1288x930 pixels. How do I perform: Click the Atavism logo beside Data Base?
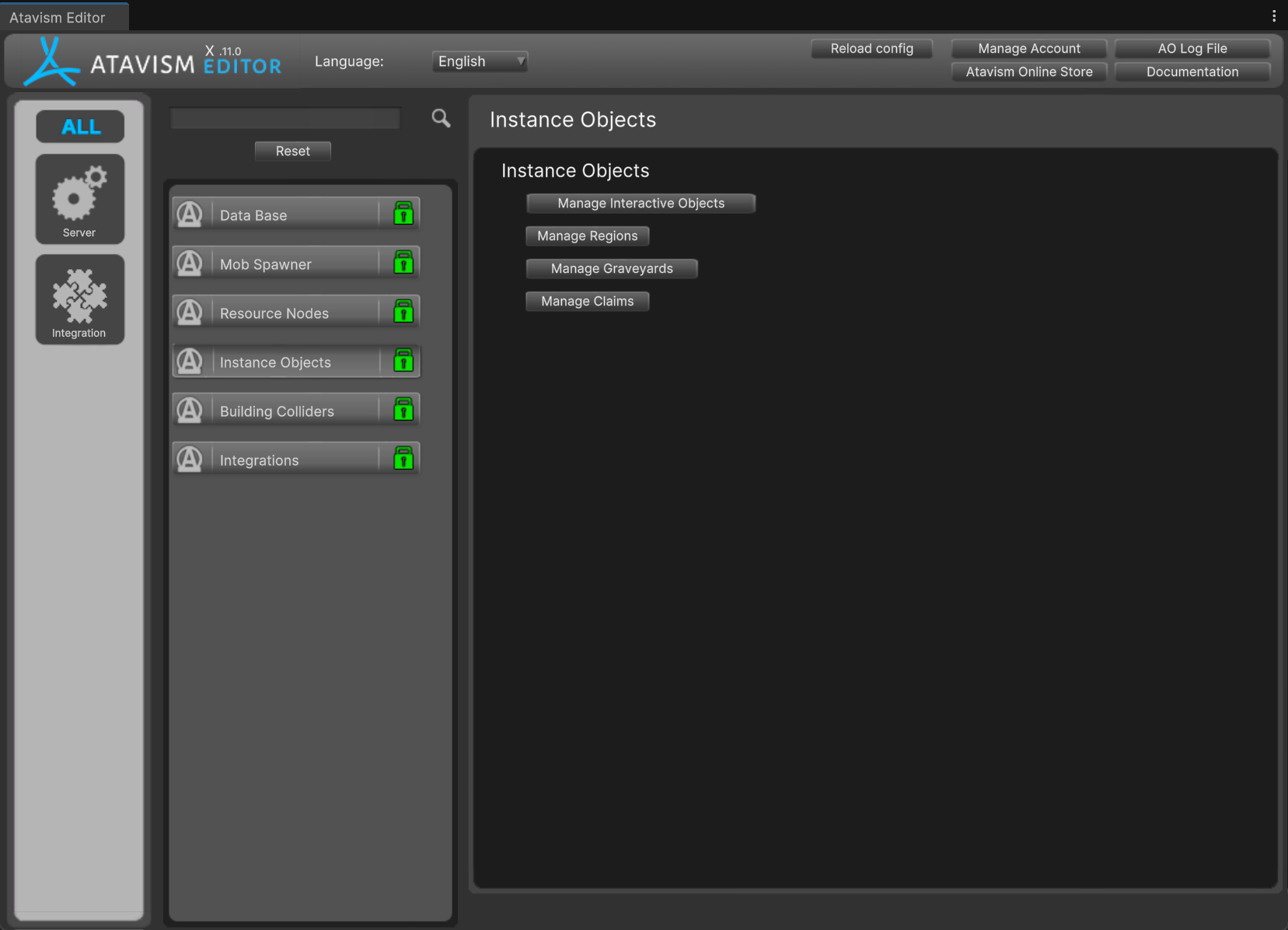pyautogui.click(x=190, y=214)
